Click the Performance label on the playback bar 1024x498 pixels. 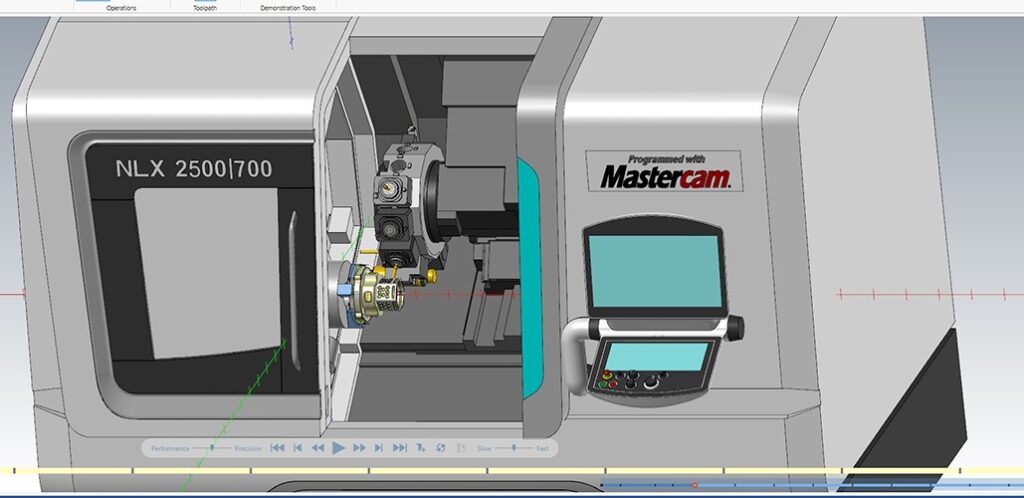pos(170,448)
